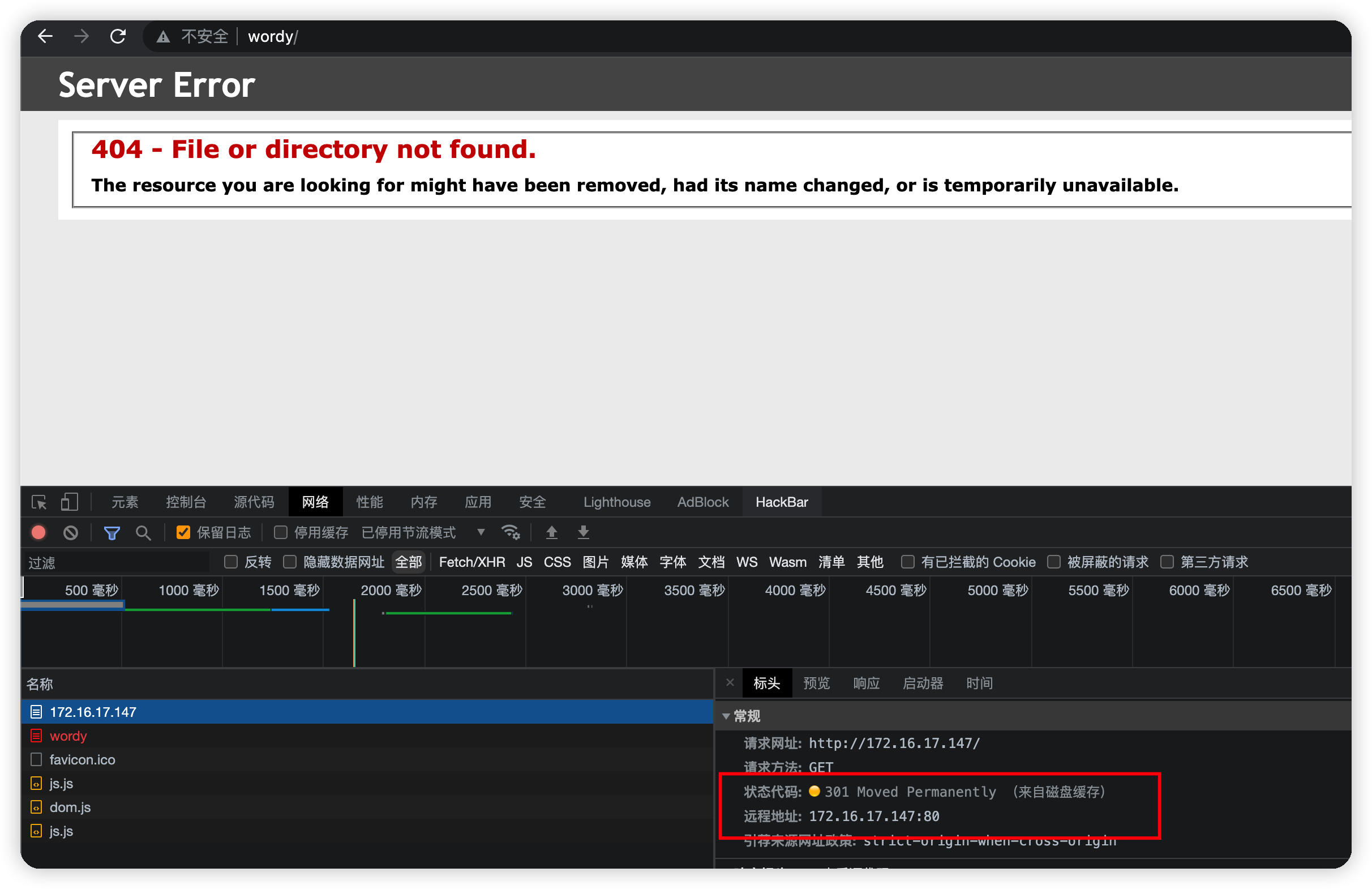Open the HackBar tab
This screenshot has width=1372, height=889.
point(782,502)
